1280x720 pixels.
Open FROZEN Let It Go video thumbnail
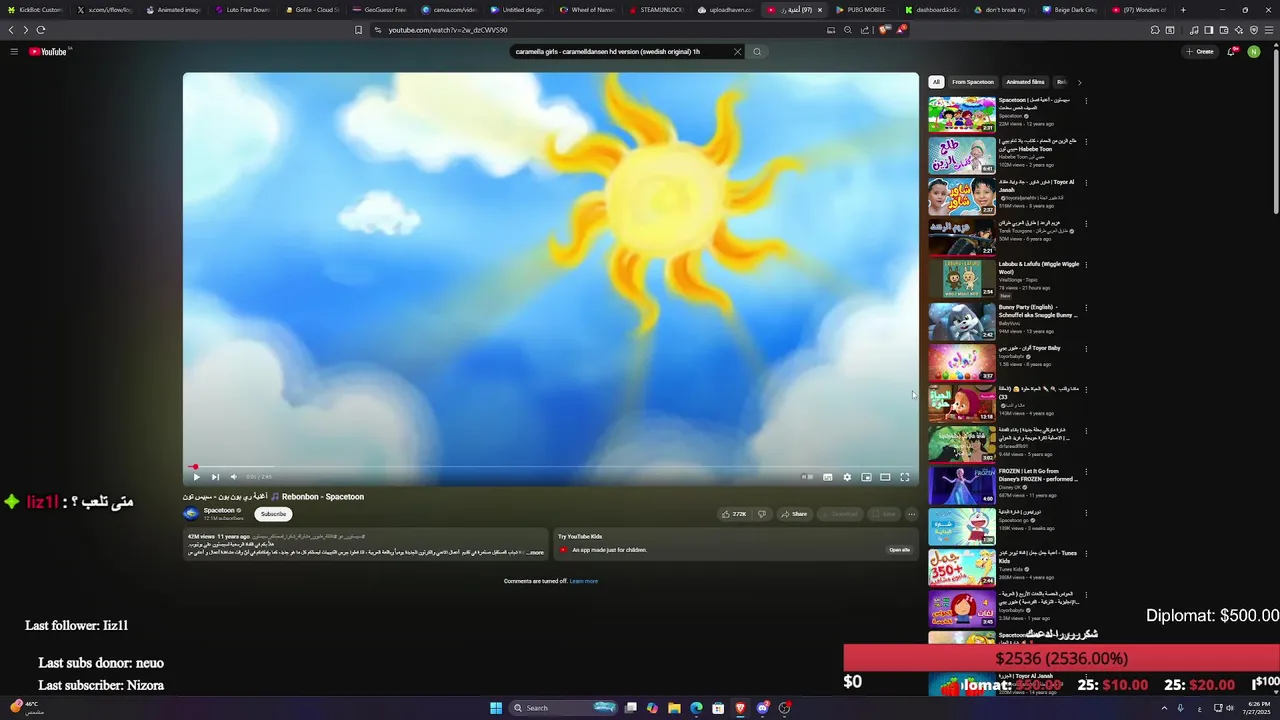962,485
